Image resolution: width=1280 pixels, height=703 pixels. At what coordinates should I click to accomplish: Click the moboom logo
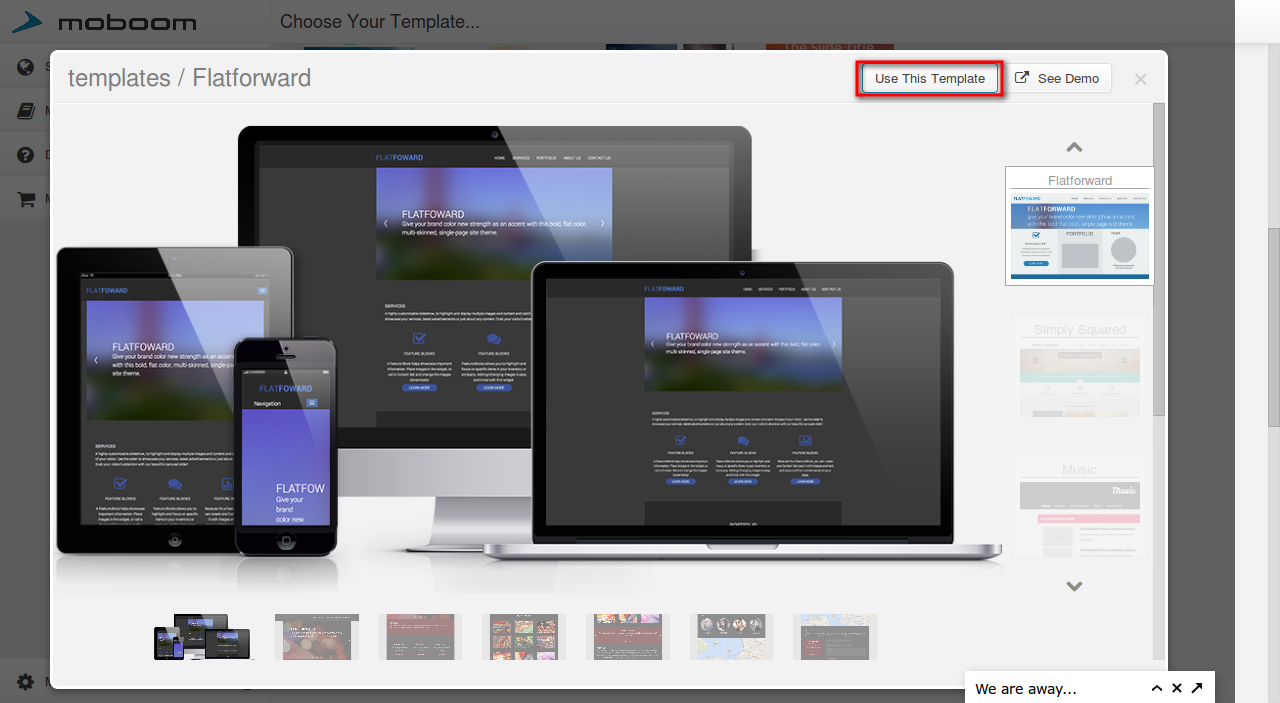110,22
